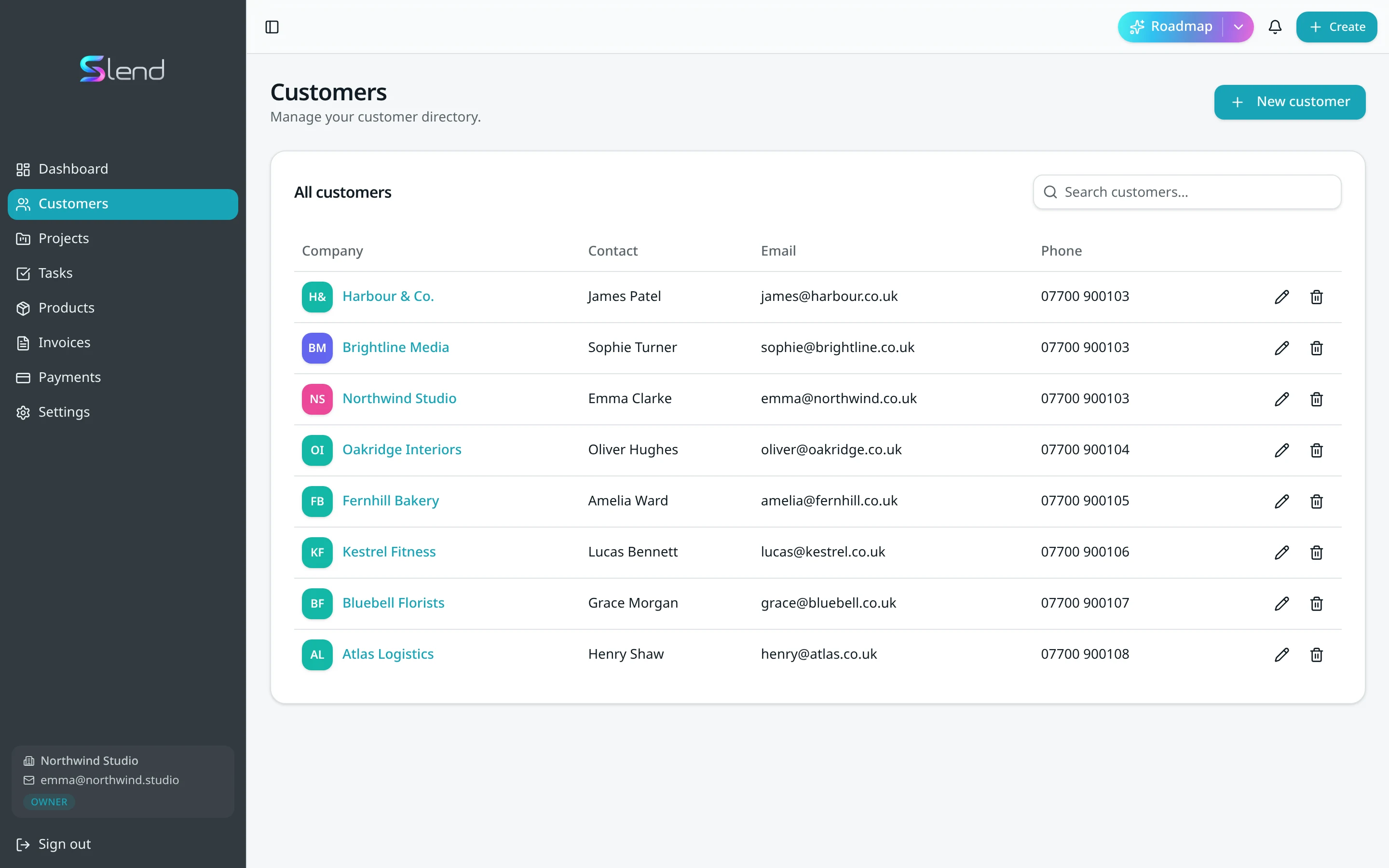Viewport: 1389px width, 868px height.
Task: Delete the Atlas Logistics row
Action: click(1317, 654)
